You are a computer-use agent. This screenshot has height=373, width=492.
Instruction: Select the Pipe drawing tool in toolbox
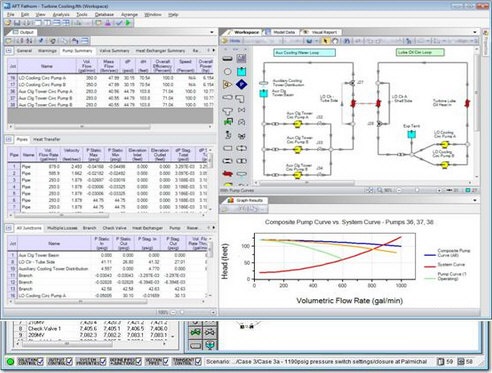tap(227, 59)
